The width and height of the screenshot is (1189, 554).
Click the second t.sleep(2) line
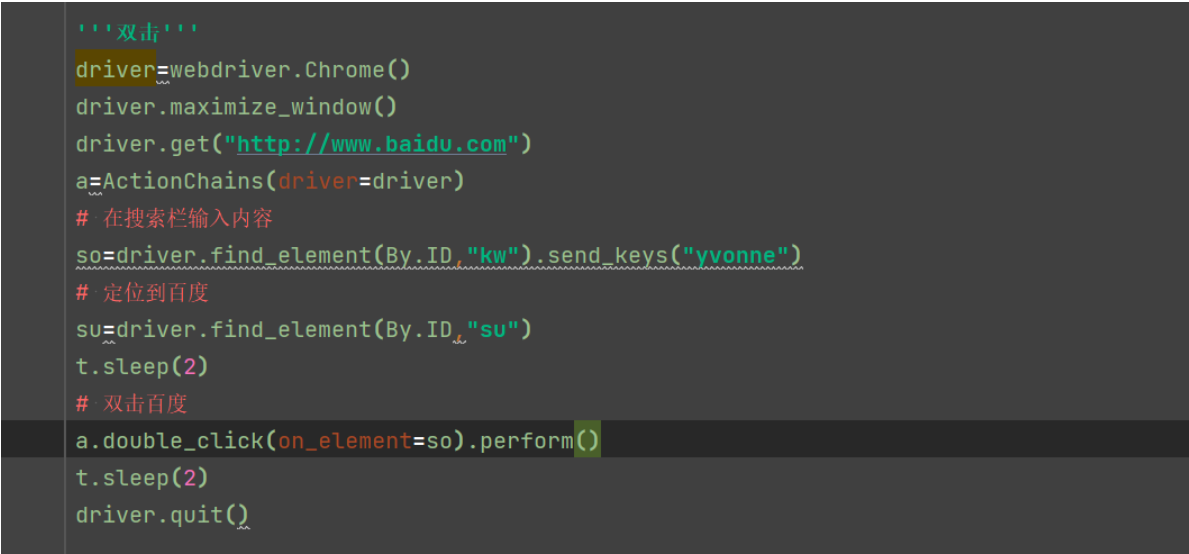click(141, 478)
